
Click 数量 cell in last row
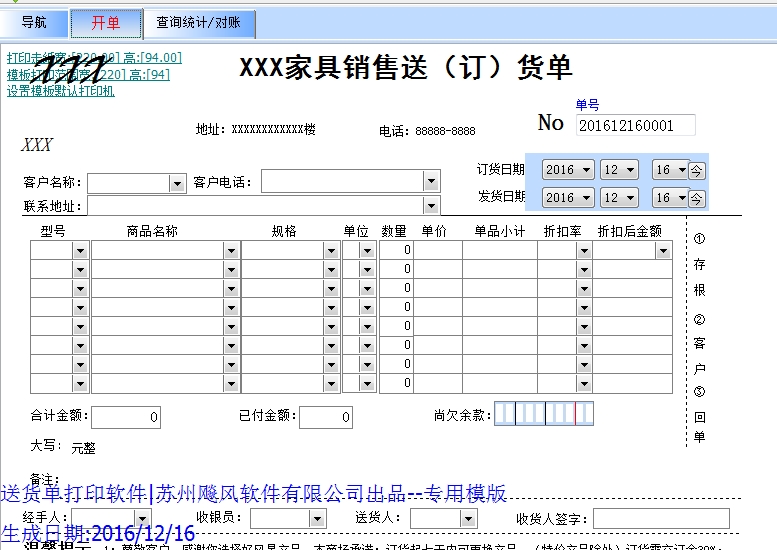396,383
